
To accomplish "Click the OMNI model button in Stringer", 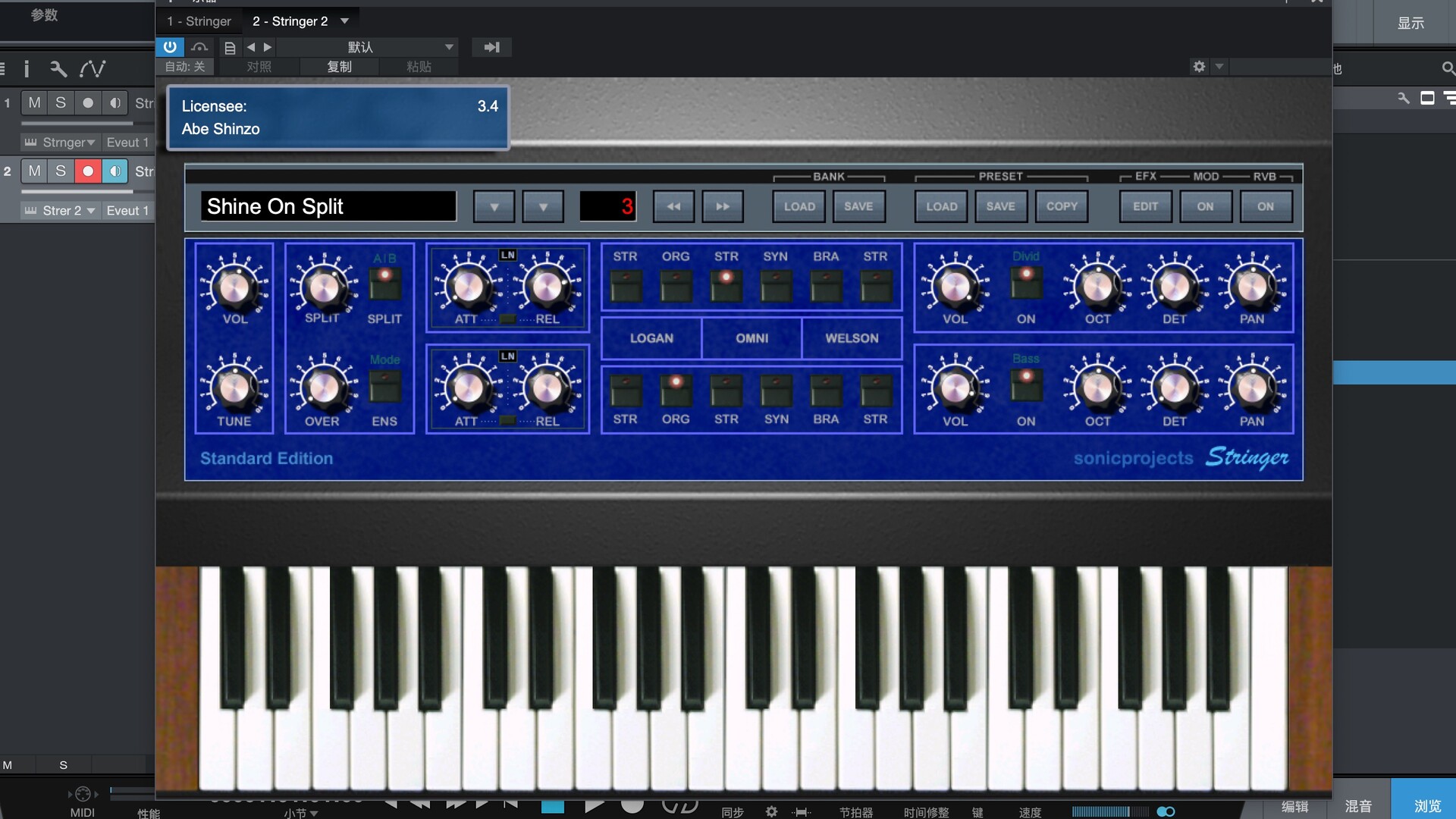I will [752, 338].
